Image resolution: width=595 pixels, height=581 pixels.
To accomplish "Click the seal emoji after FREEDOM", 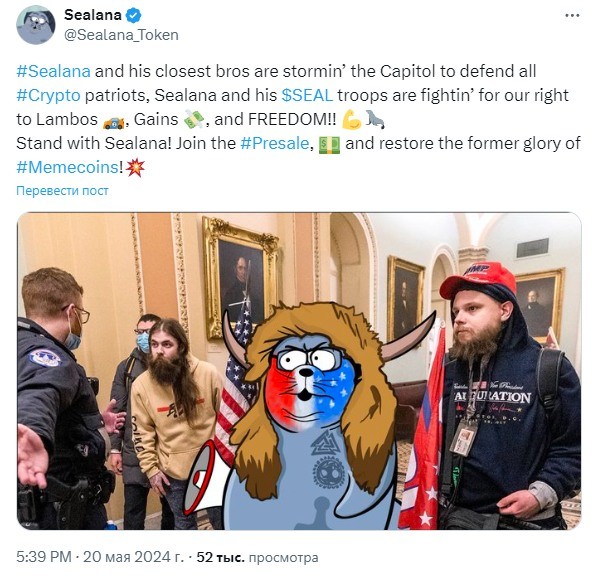I will [x=375, y=120].
